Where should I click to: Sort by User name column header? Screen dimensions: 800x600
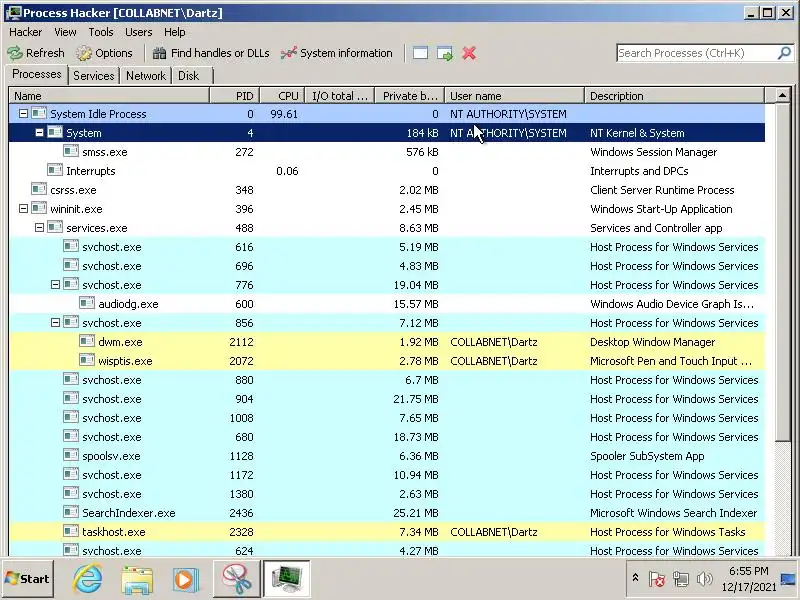click(x=515, y=95)
